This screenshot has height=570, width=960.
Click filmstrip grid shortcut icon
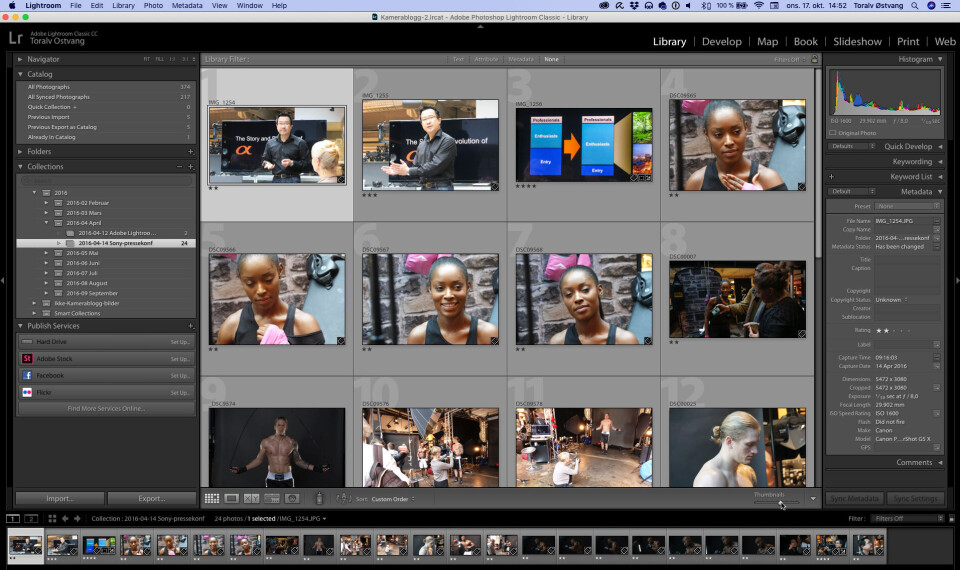click(52, 519)
